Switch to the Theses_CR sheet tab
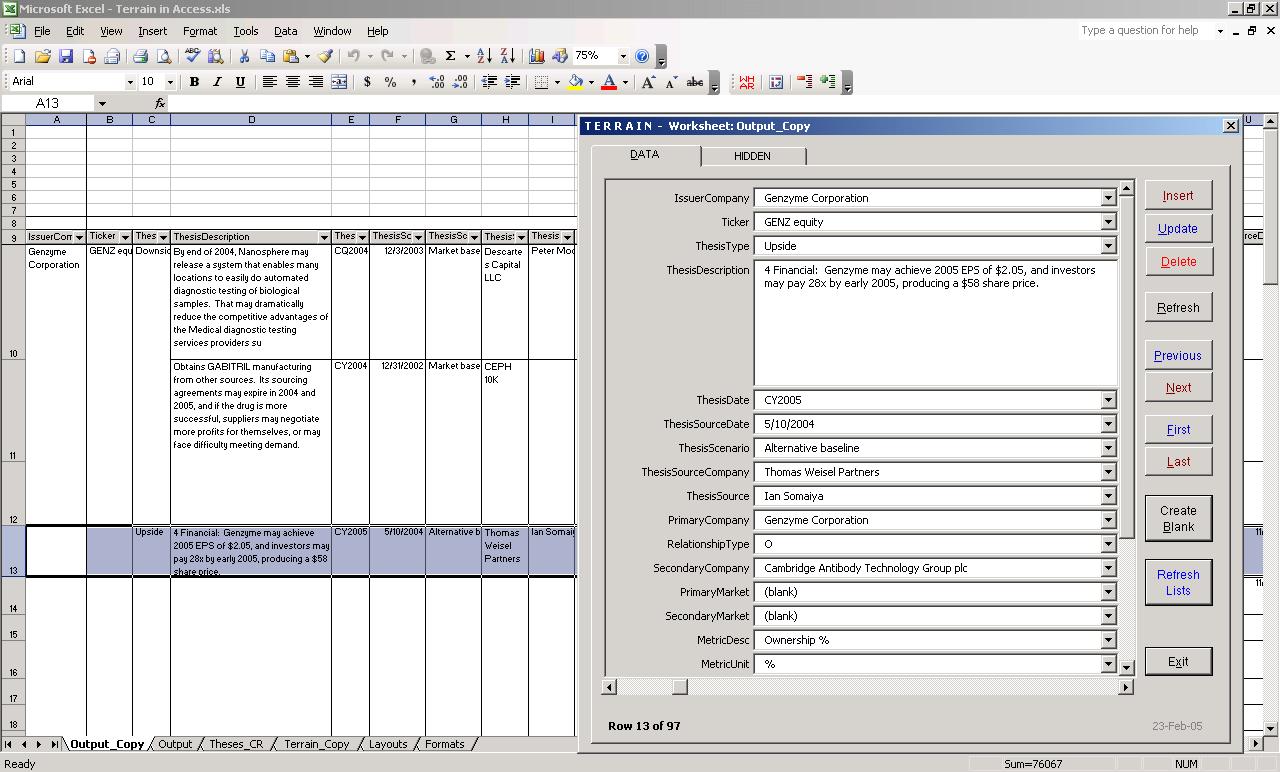Screen dimensions: 1280x772 (236, 744)
